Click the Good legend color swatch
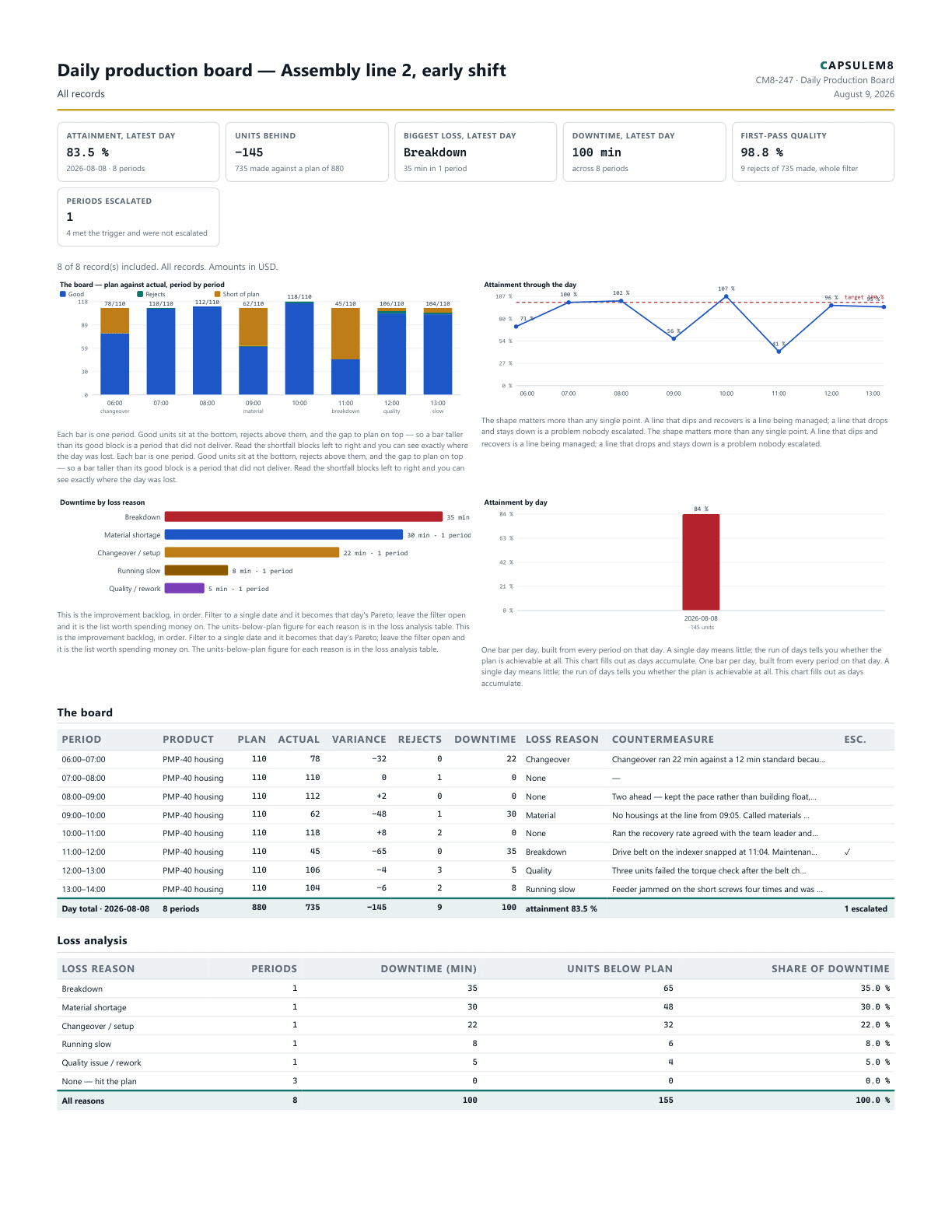Viewport: 952px width, 1232px height. (x=63, y=295)
